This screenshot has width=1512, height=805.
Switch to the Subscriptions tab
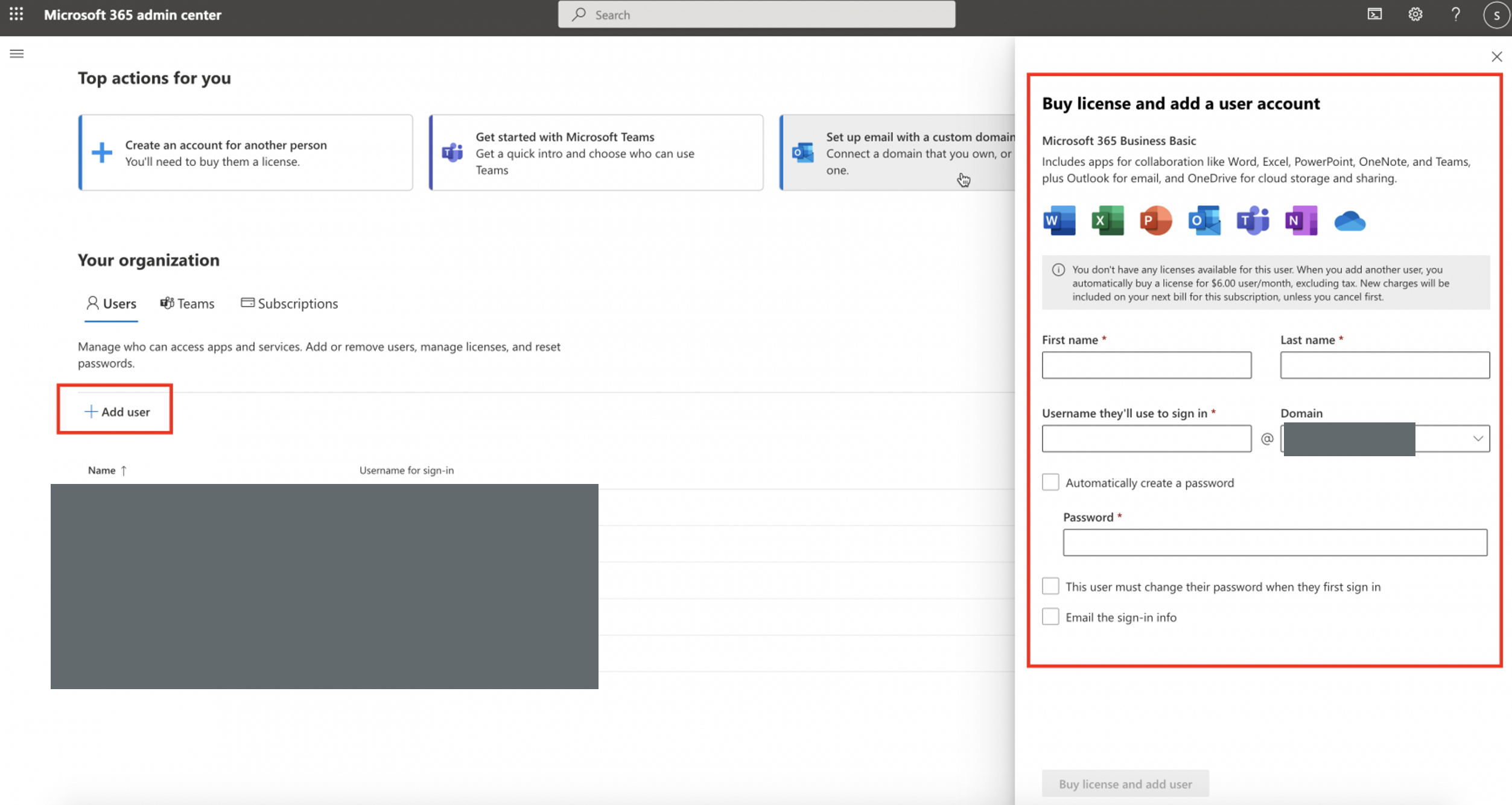coord(289,303)
